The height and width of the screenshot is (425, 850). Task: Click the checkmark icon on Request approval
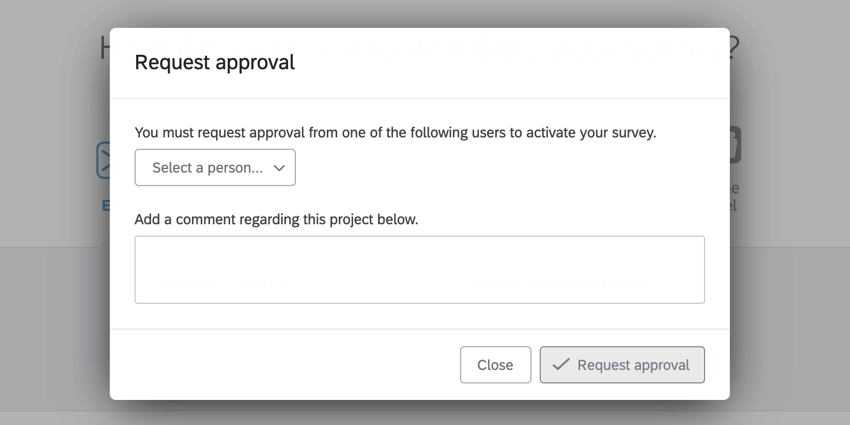(x=561, y=364)
